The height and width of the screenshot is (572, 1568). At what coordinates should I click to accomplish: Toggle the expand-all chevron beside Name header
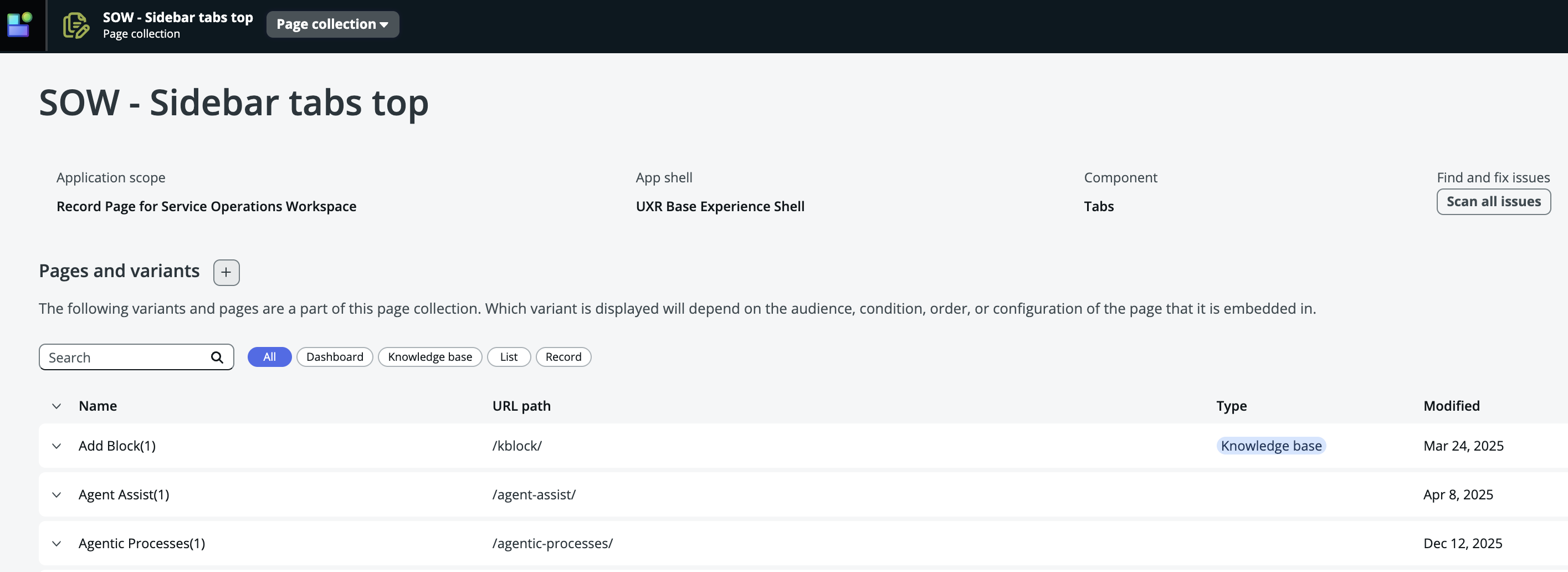coord(57,406)
